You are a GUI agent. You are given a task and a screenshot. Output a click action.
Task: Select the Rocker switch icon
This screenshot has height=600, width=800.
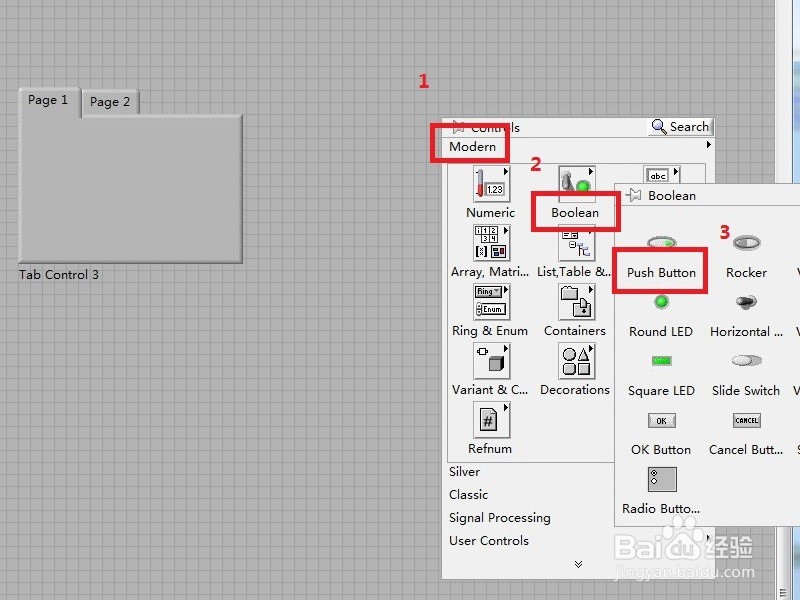click(746, 242)
